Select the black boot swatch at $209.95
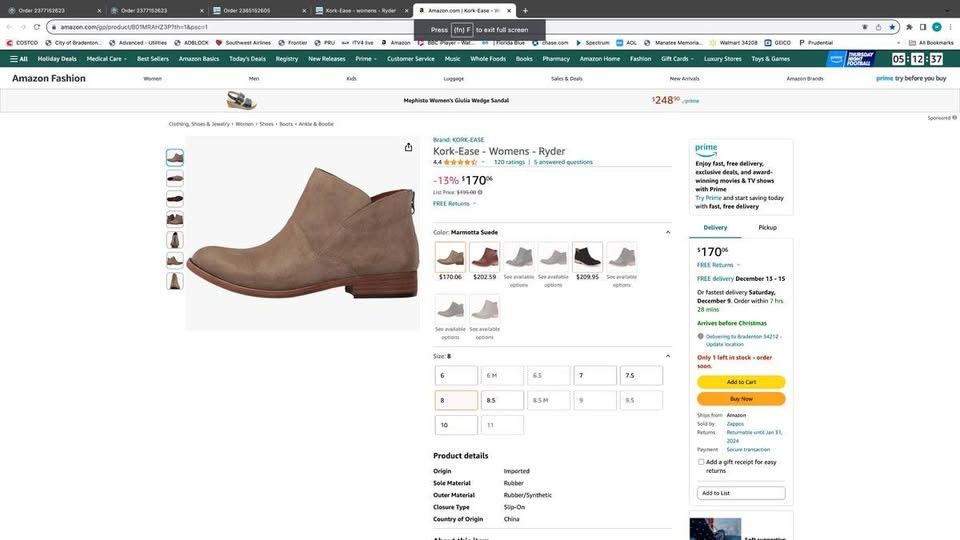 coord(587,257)
